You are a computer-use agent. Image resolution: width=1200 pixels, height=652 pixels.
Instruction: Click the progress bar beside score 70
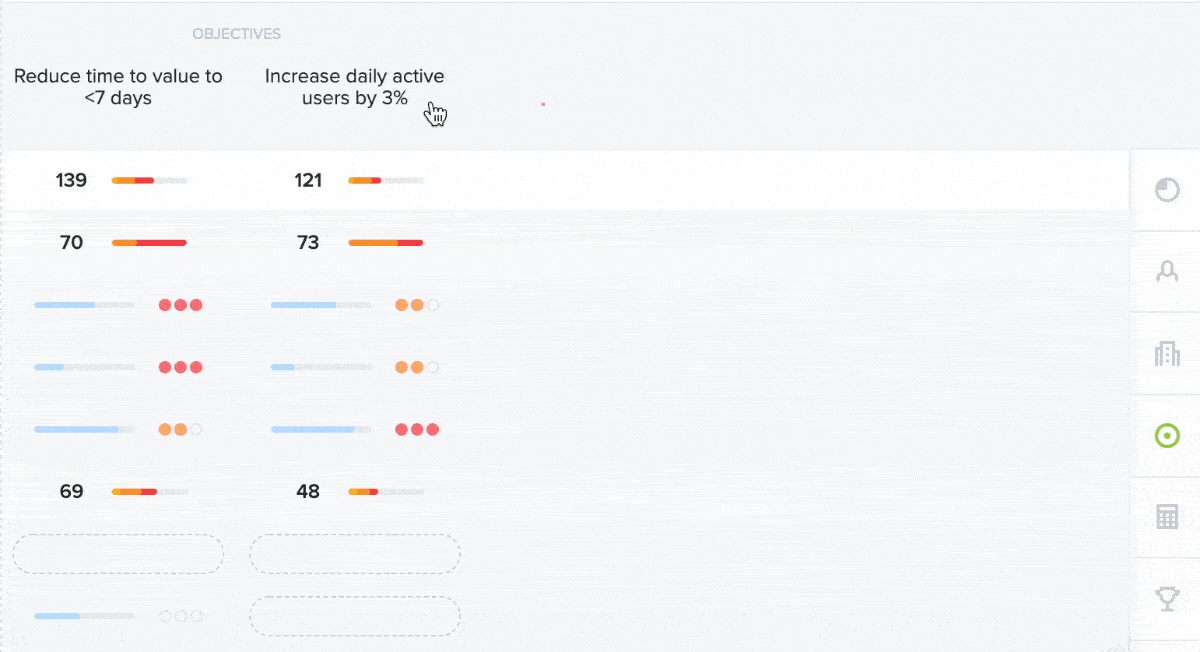pos(149,243)
